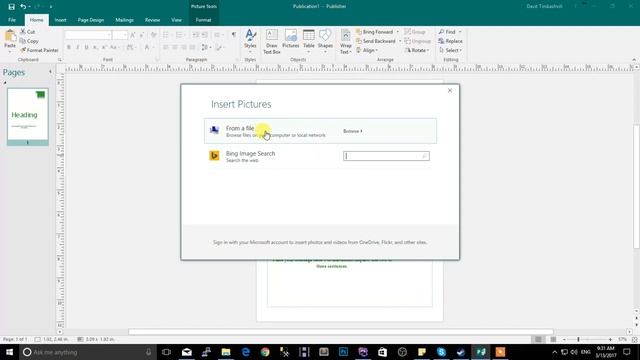Click the Bing logo icon in dialog
Viewport: 640px width, 360px height.
[214, 156]
